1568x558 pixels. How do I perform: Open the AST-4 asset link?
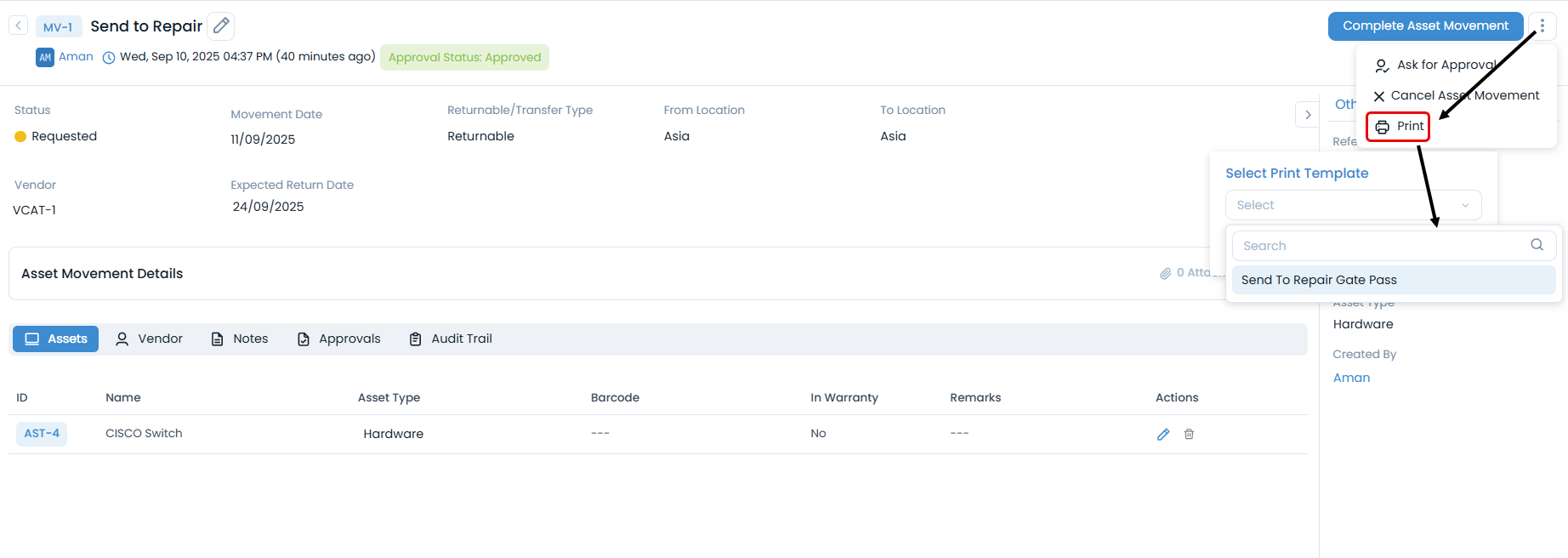click(42, 434)
